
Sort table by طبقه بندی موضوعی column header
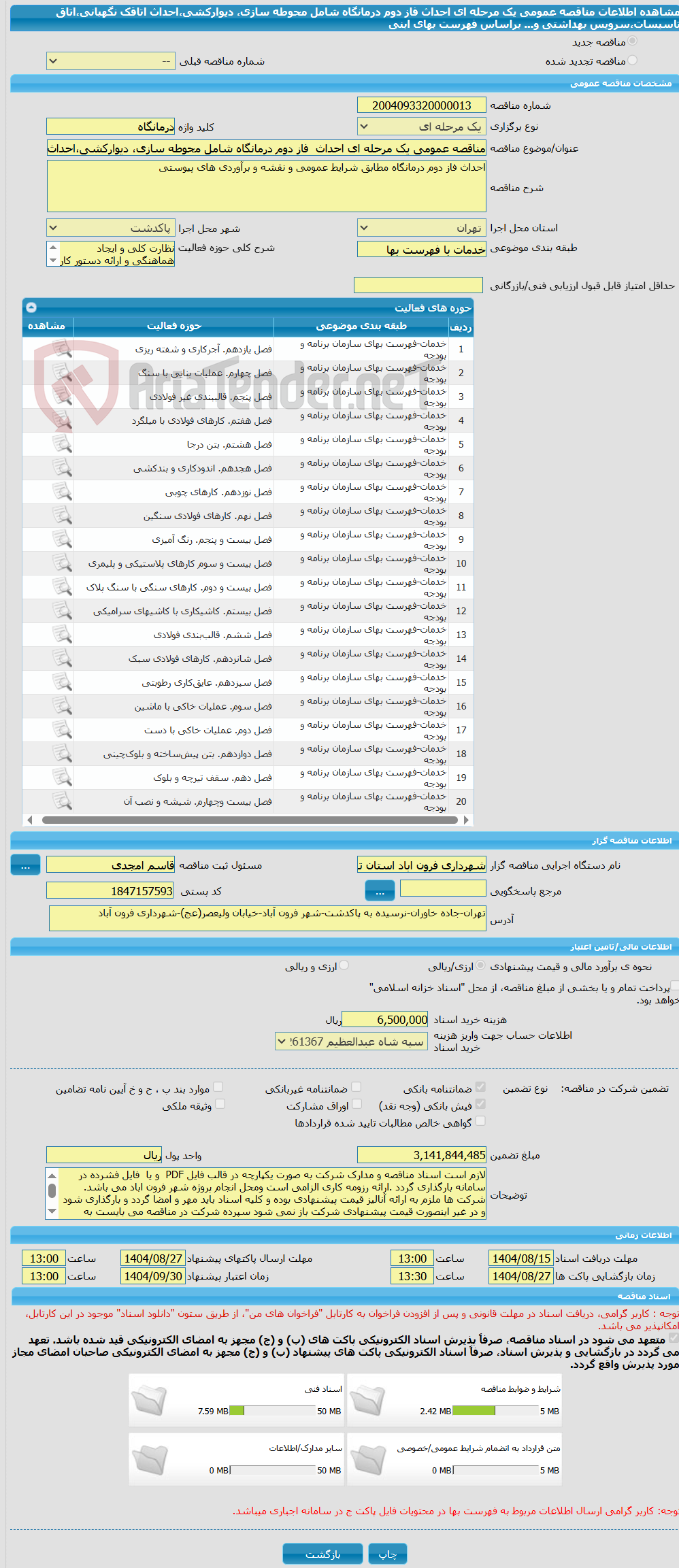coord(361,327)
